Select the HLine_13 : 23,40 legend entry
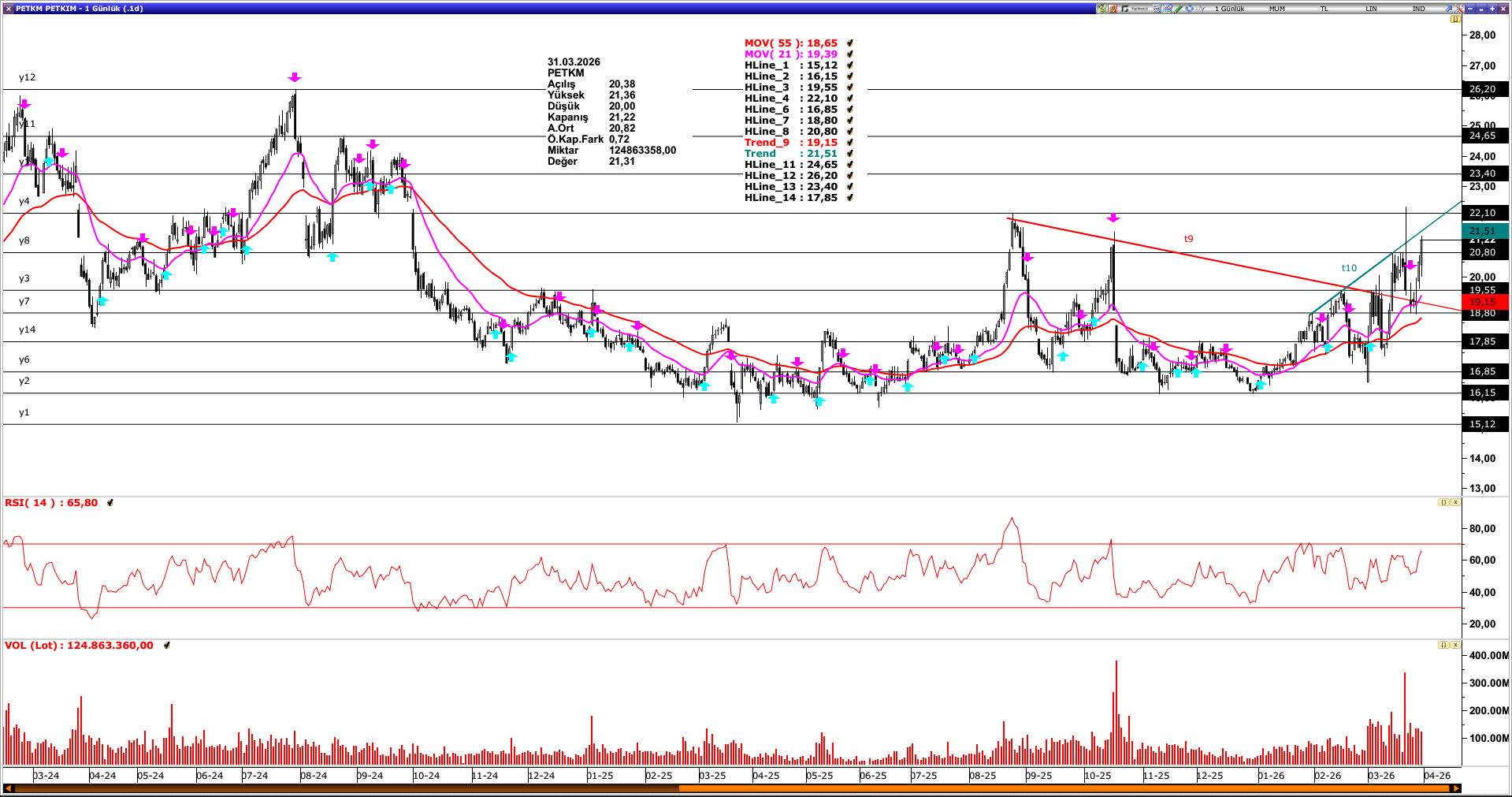Viewport: 1512px width, 797px height. [x=791, y=187]
